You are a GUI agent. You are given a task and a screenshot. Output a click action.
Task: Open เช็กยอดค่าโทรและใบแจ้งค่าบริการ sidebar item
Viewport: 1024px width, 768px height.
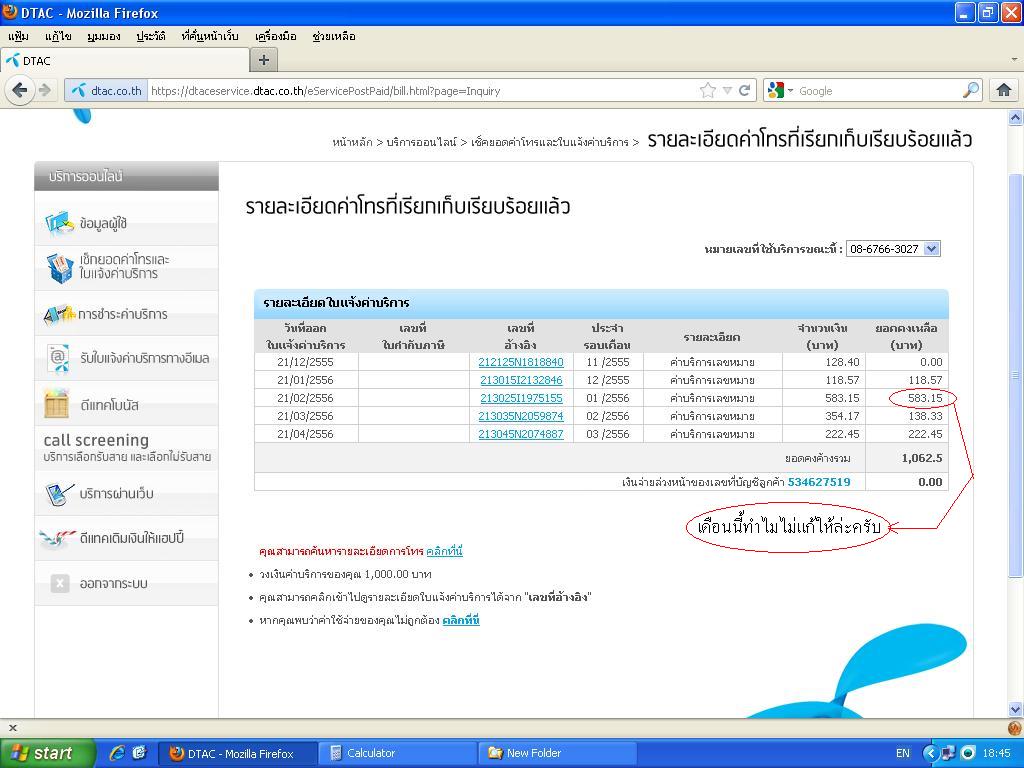(x=126, y=267)
